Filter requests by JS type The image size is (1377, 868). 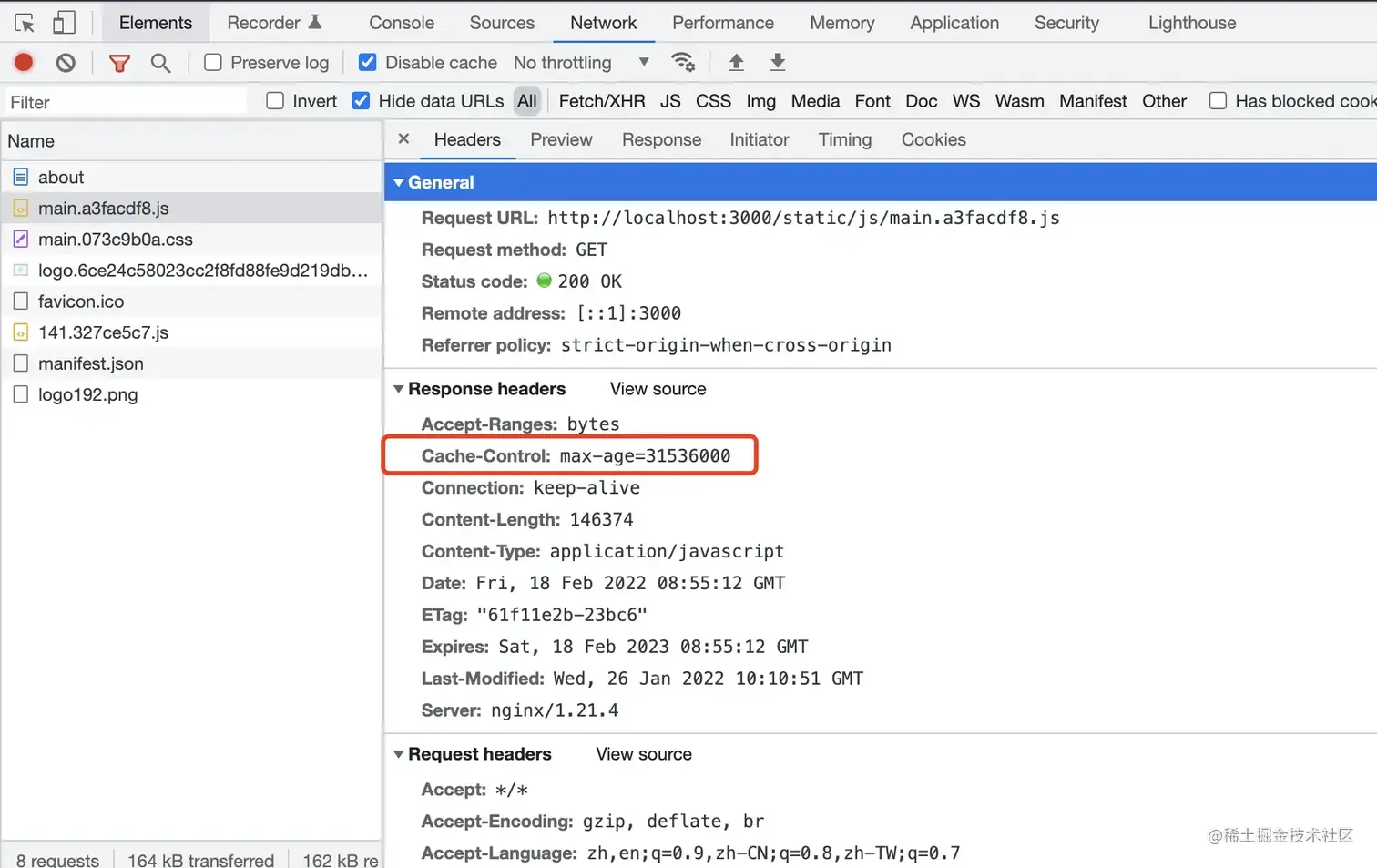click(x=670, y=101)
